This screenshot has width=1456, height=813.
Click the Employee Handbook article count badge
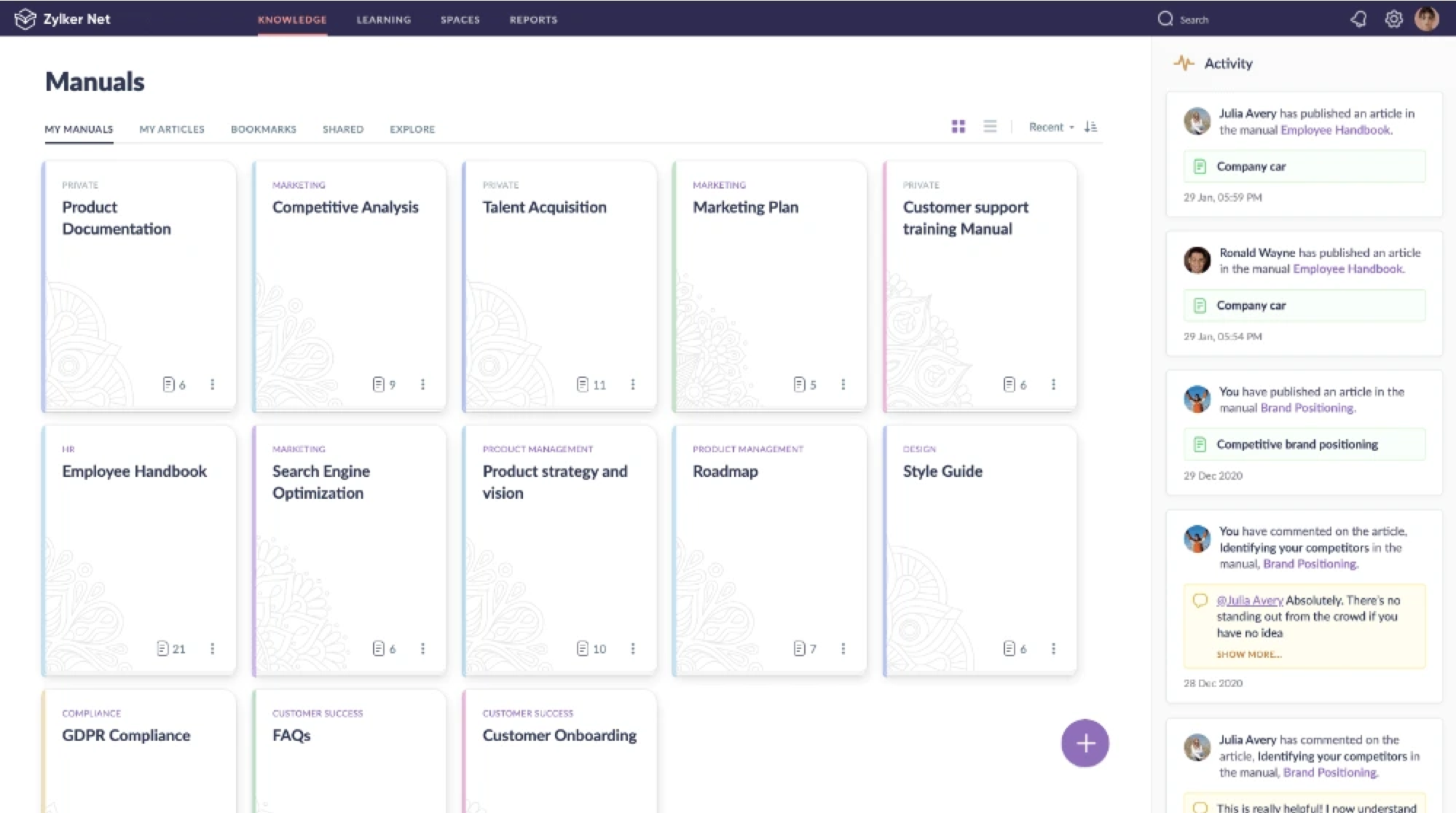pos(171,648)
